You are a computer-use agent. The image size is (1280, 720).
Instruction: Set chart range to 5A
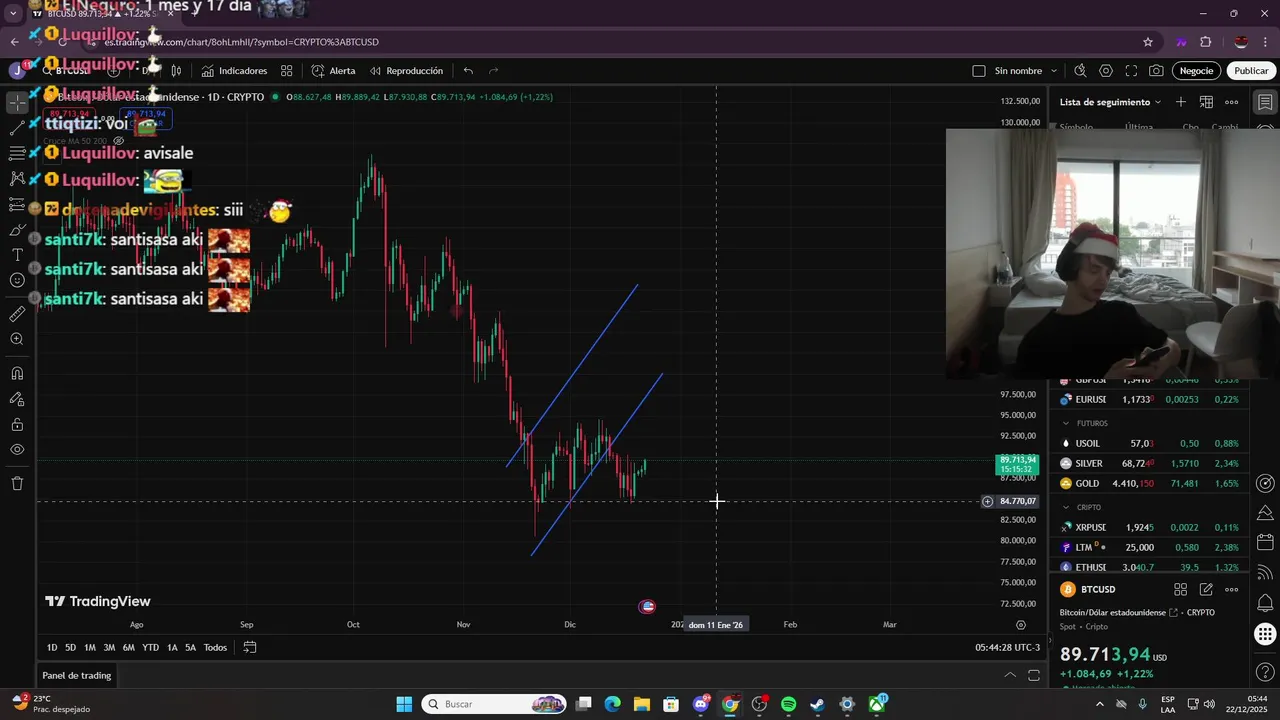[x=190, y=648]
